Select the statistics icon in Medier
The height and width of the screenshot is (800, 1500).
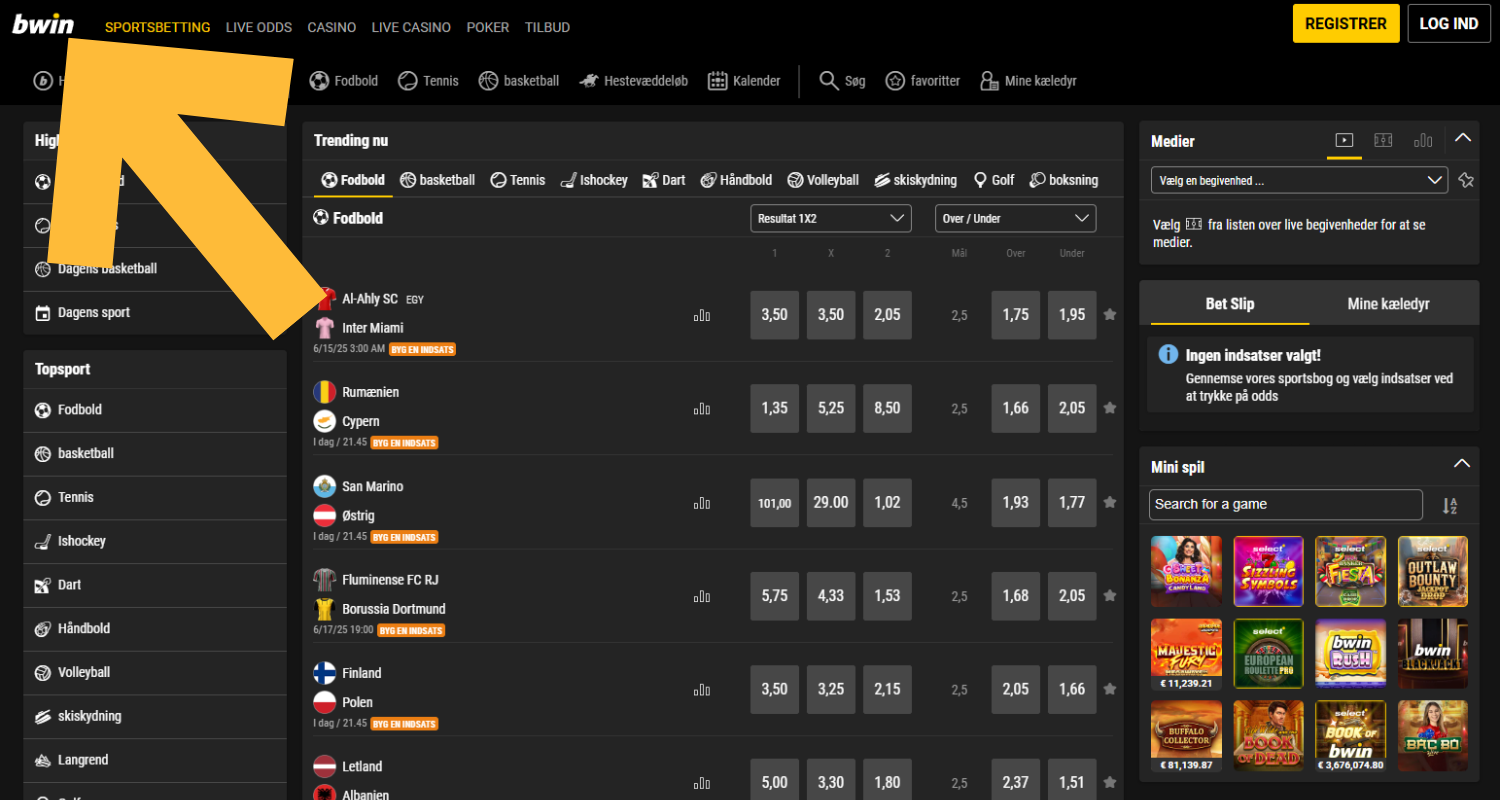tap(1423, 141)
